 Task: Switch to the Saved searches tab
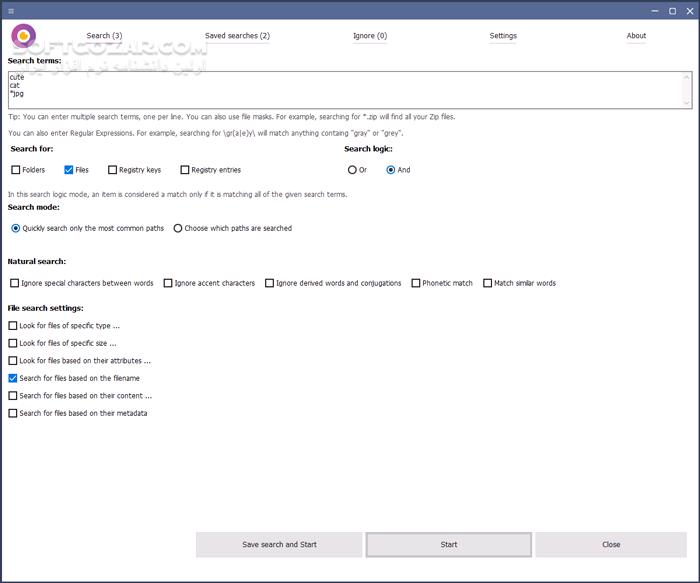coord(237,36)
